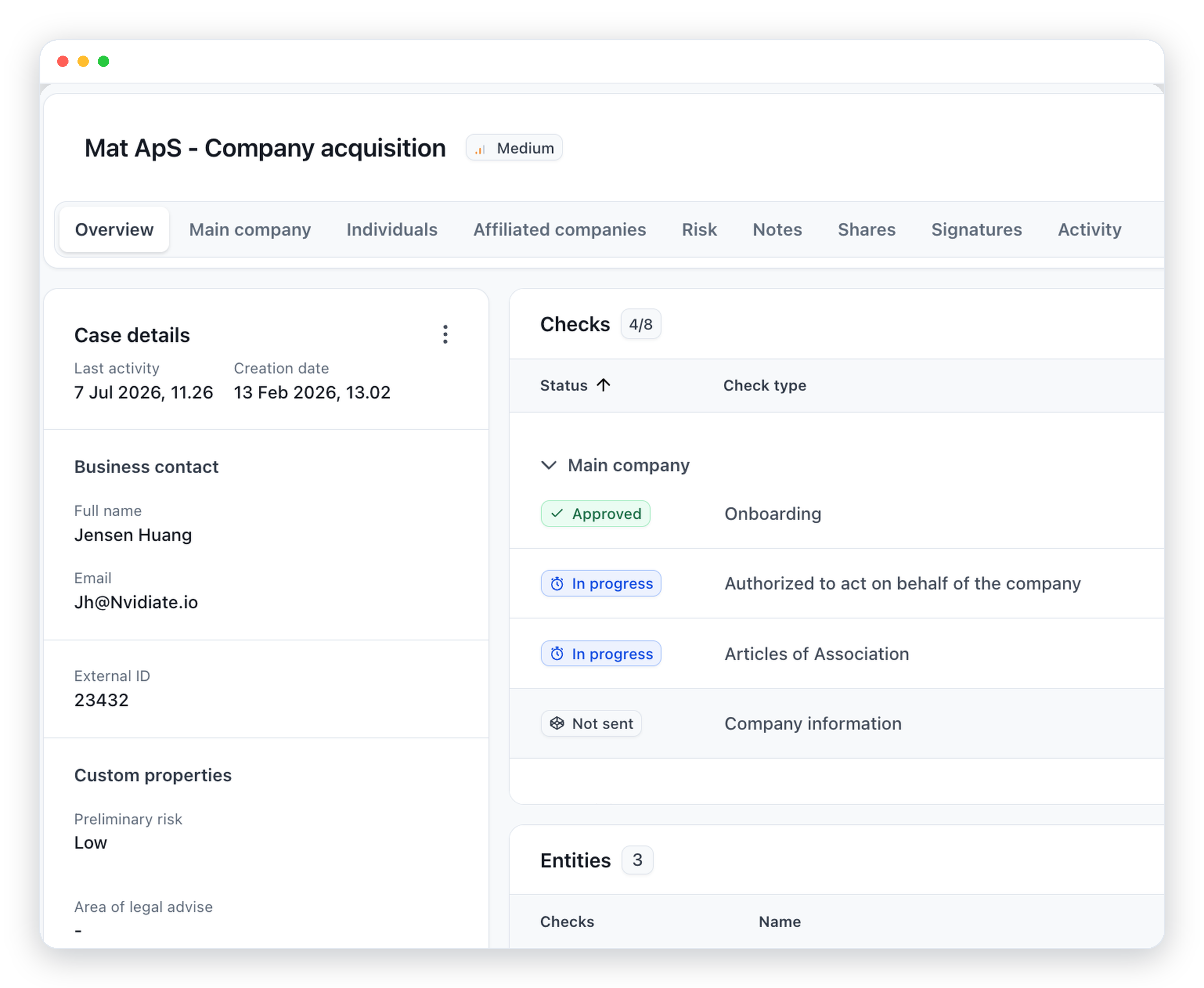Select the full name Jensen Huang
The image size is (1204, 988).
click(133, 535)
